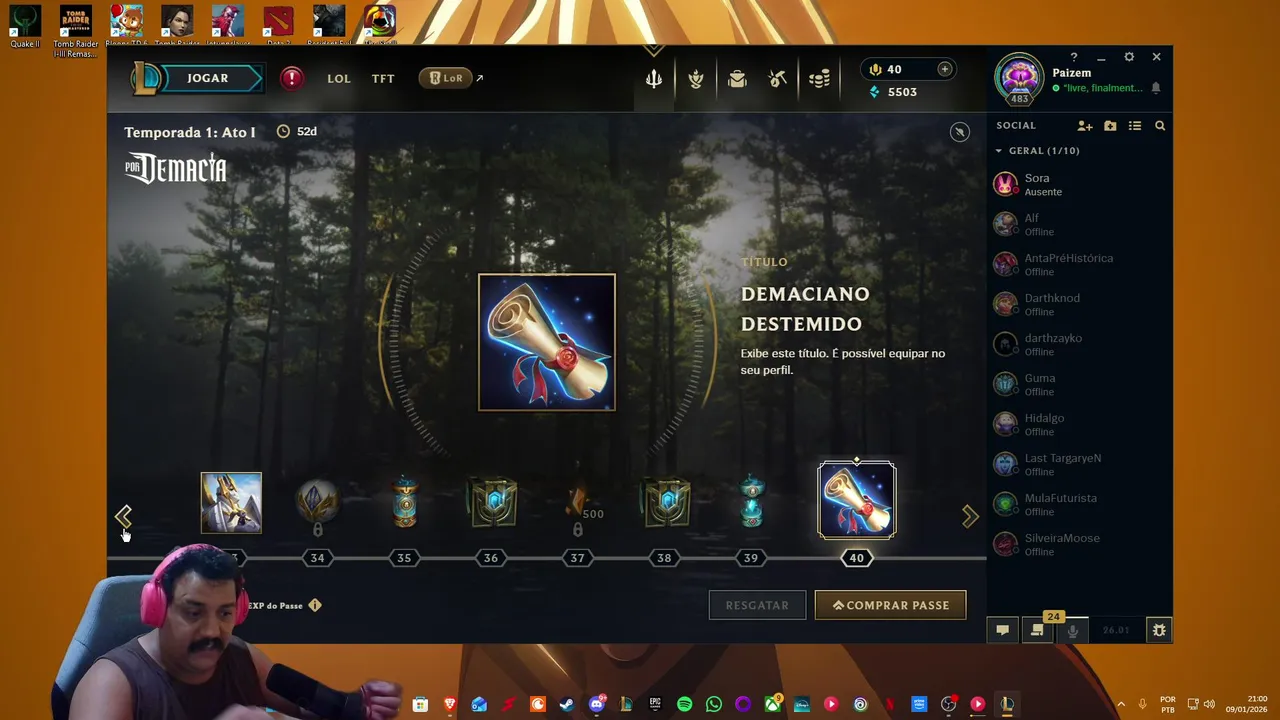Open Spotify from the taskbar
Image resolution: width=1280 pixels, height=720 pixels.
pos(684,704)
